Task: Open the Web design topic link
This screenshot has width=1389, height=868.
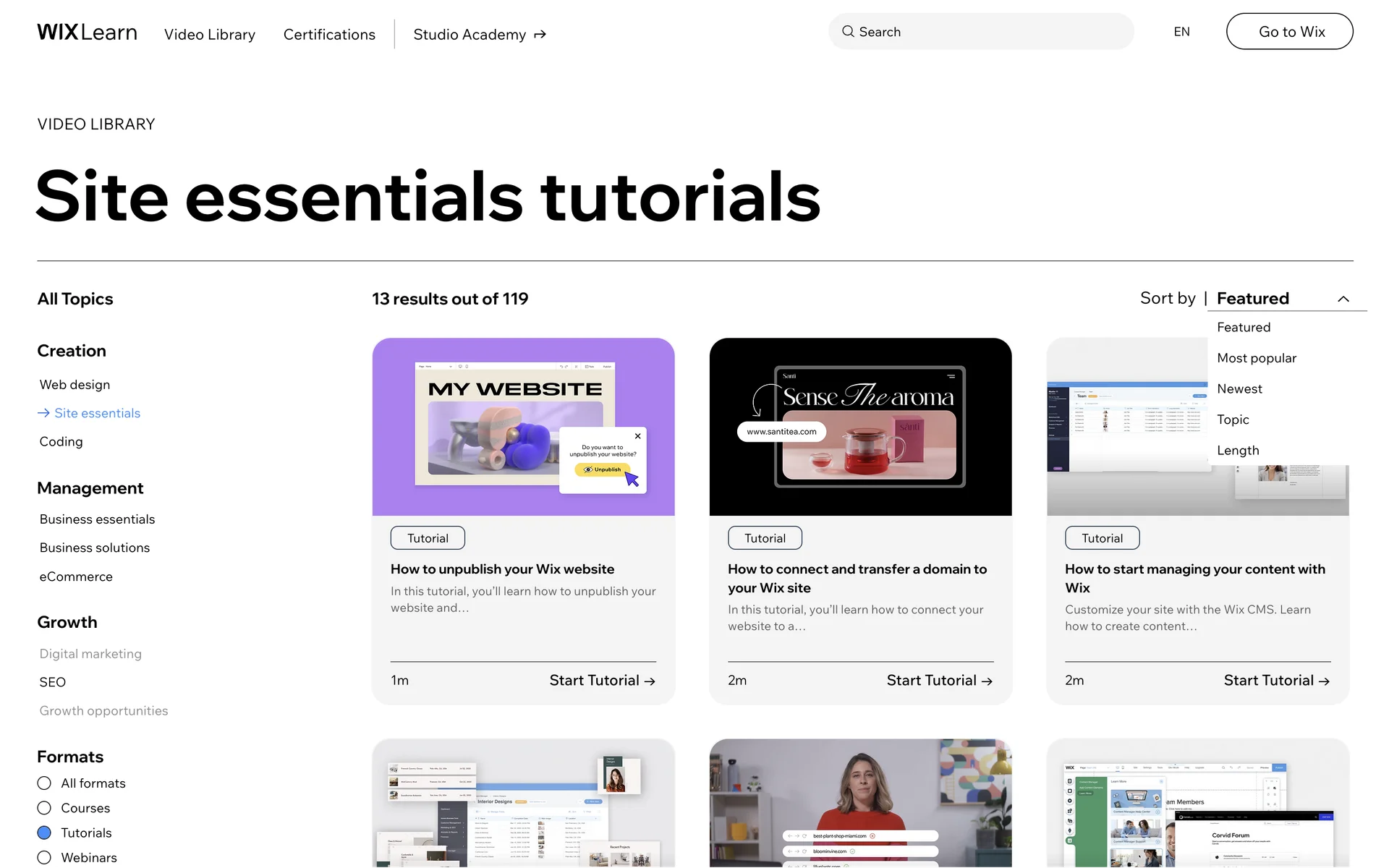Action: [x=75, y=385]
